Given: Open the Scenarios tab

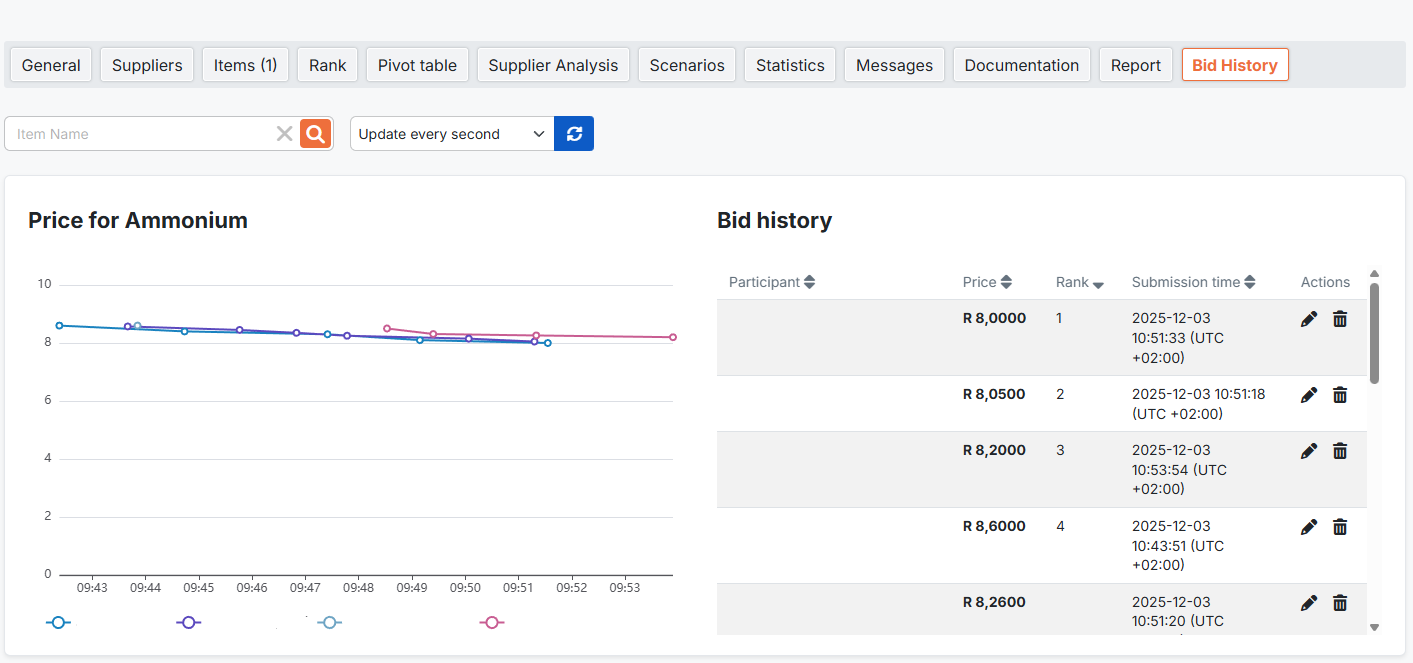Looking at the screenshot, I should 687,65.
